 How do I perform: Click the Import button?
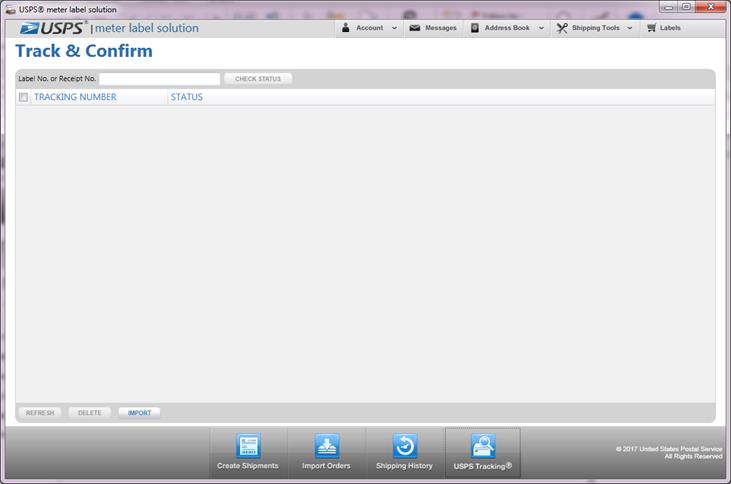pos(139,413)
